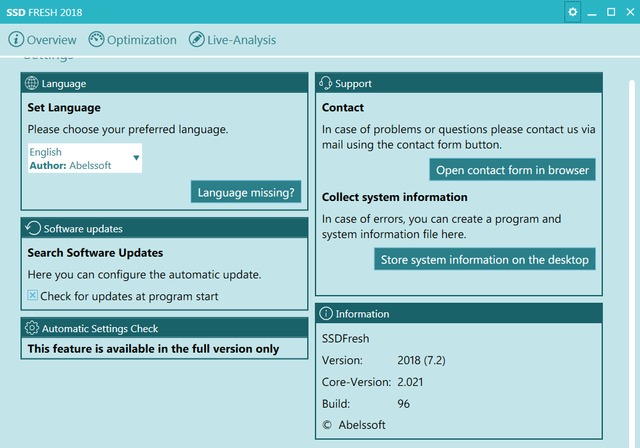Switch to the Optimization tab label
Screen dimensions: 640x448
click(141, 40)
